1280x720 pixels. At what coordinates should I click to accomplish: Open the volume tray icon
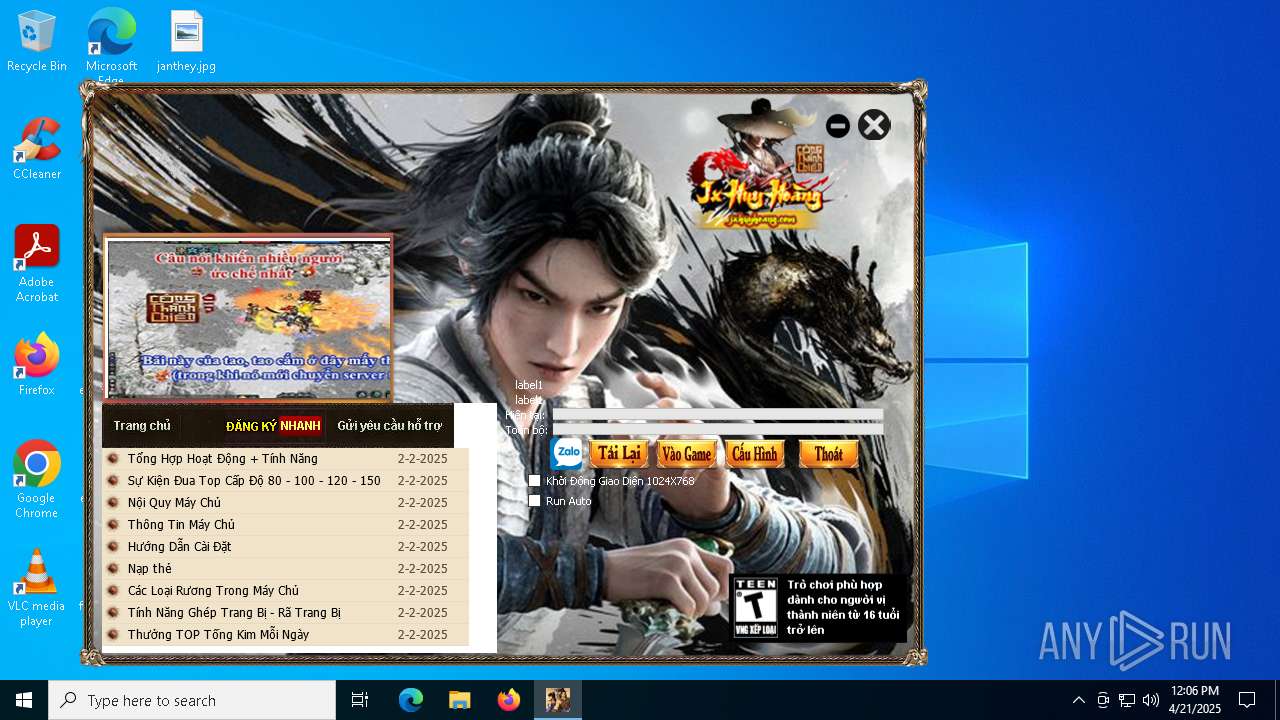pyautogui.click(x=1151, y=700)
